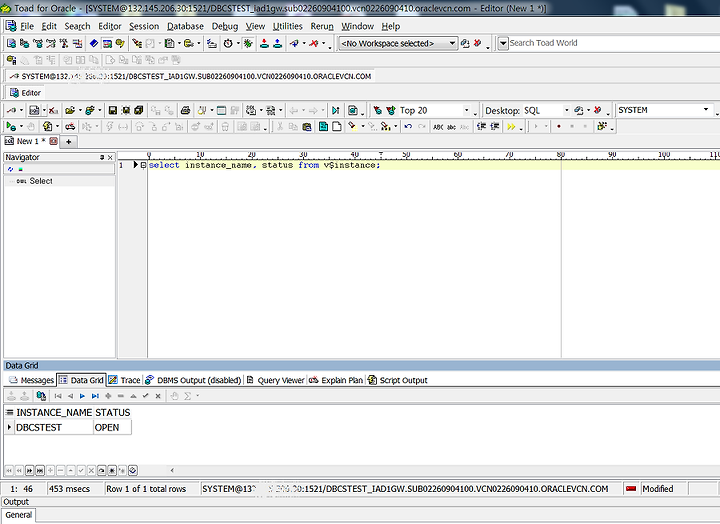Jump to last record in data grid
The image size is (720, 524).
click(x=95, y=396)
